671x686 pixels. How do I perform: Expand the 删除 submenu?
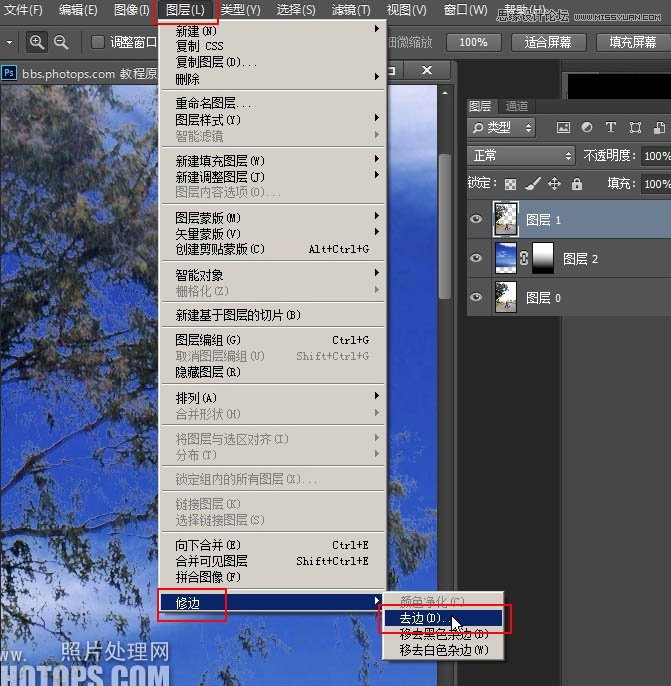[274, 79]
